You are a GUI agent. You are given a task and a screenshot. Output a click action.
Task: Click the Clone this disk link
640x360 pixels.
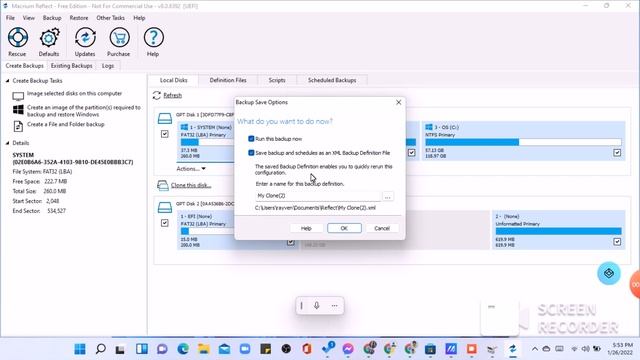tap(191, 185)
